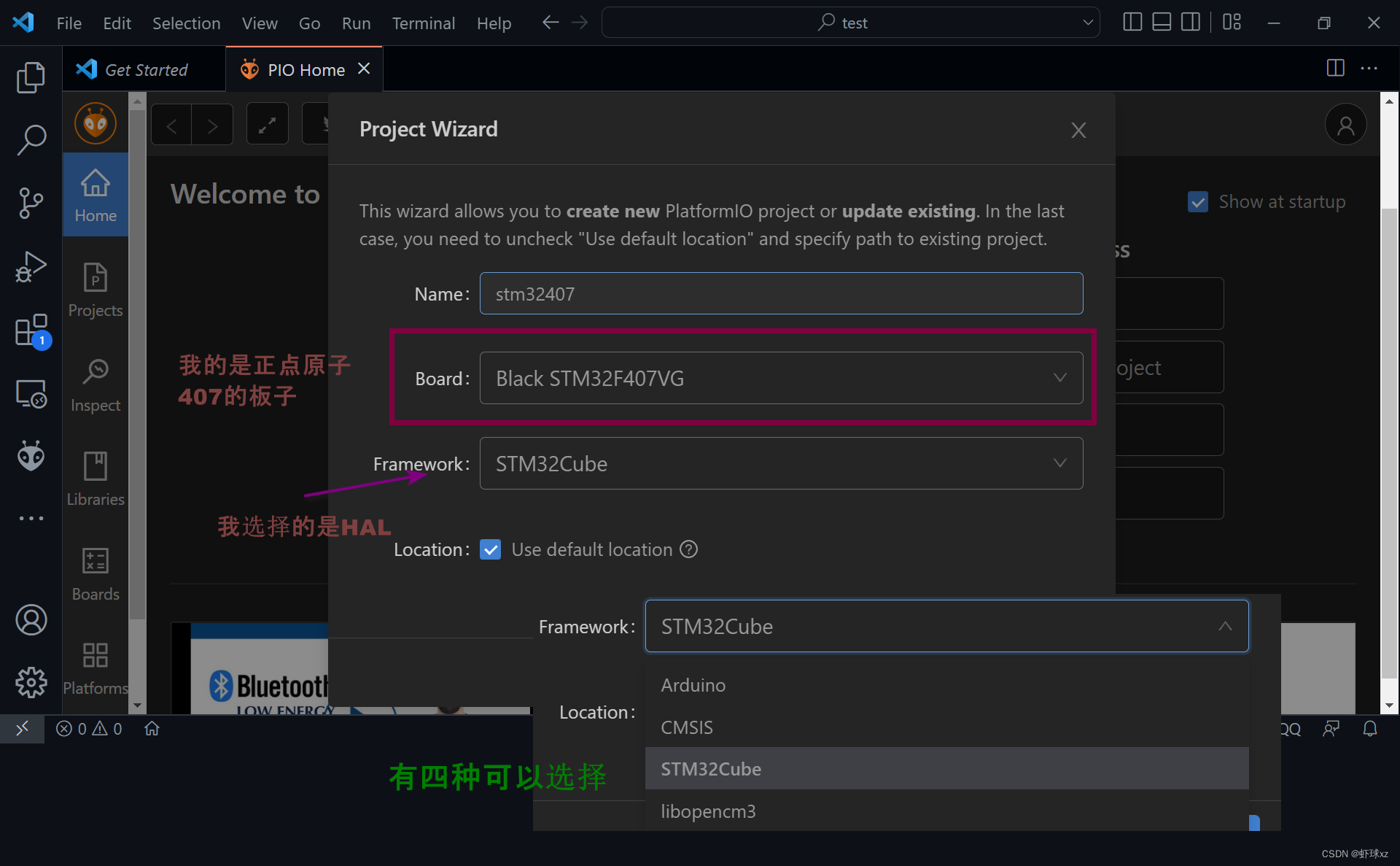The width and height of the screenshot is (1400, 866).
Task: Click the PlatformIO logo in PIO Home
Action: point(96,123)
